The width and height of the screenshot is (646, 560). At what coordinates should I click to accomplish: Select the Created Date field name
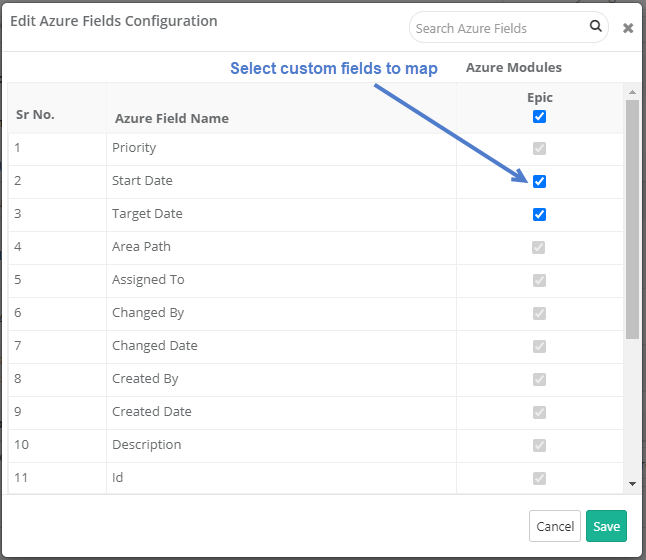pos(152,411)
